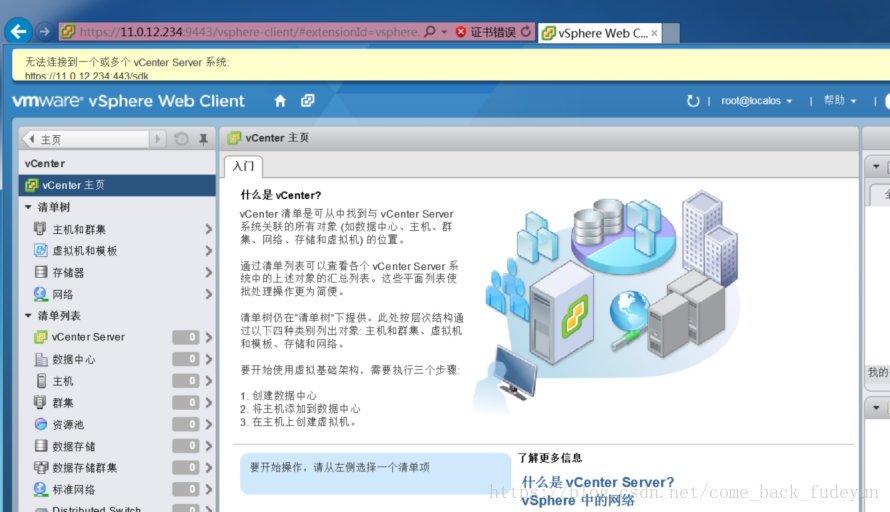Click the 标准网络 network icon
The height and width of the screenshot is (512, 890).
[40, 489]
